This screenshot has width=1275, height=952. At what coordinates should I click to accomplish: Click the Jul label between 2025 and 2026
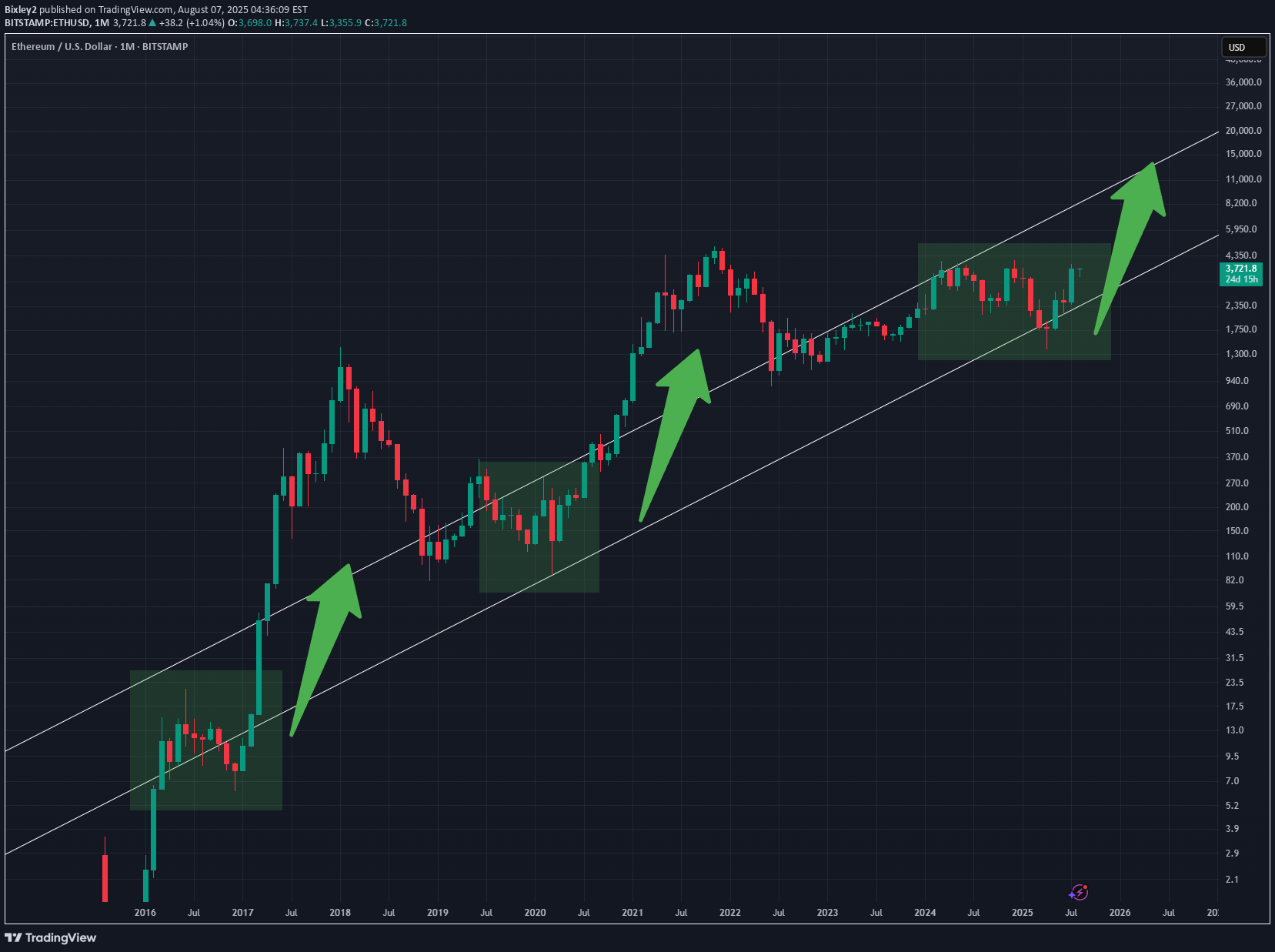coord(1071,913)
